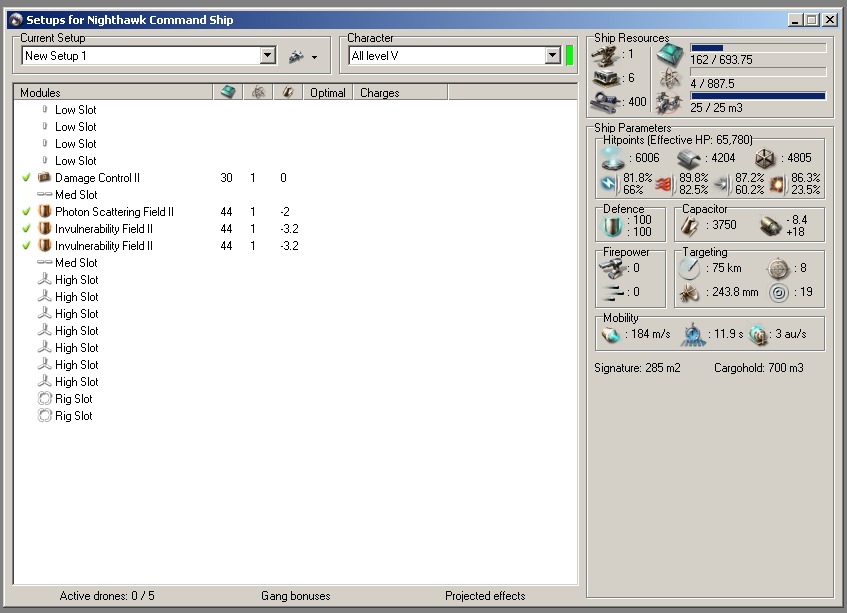
Task: Sort by the Modules column header
Action: coord(113,92)
